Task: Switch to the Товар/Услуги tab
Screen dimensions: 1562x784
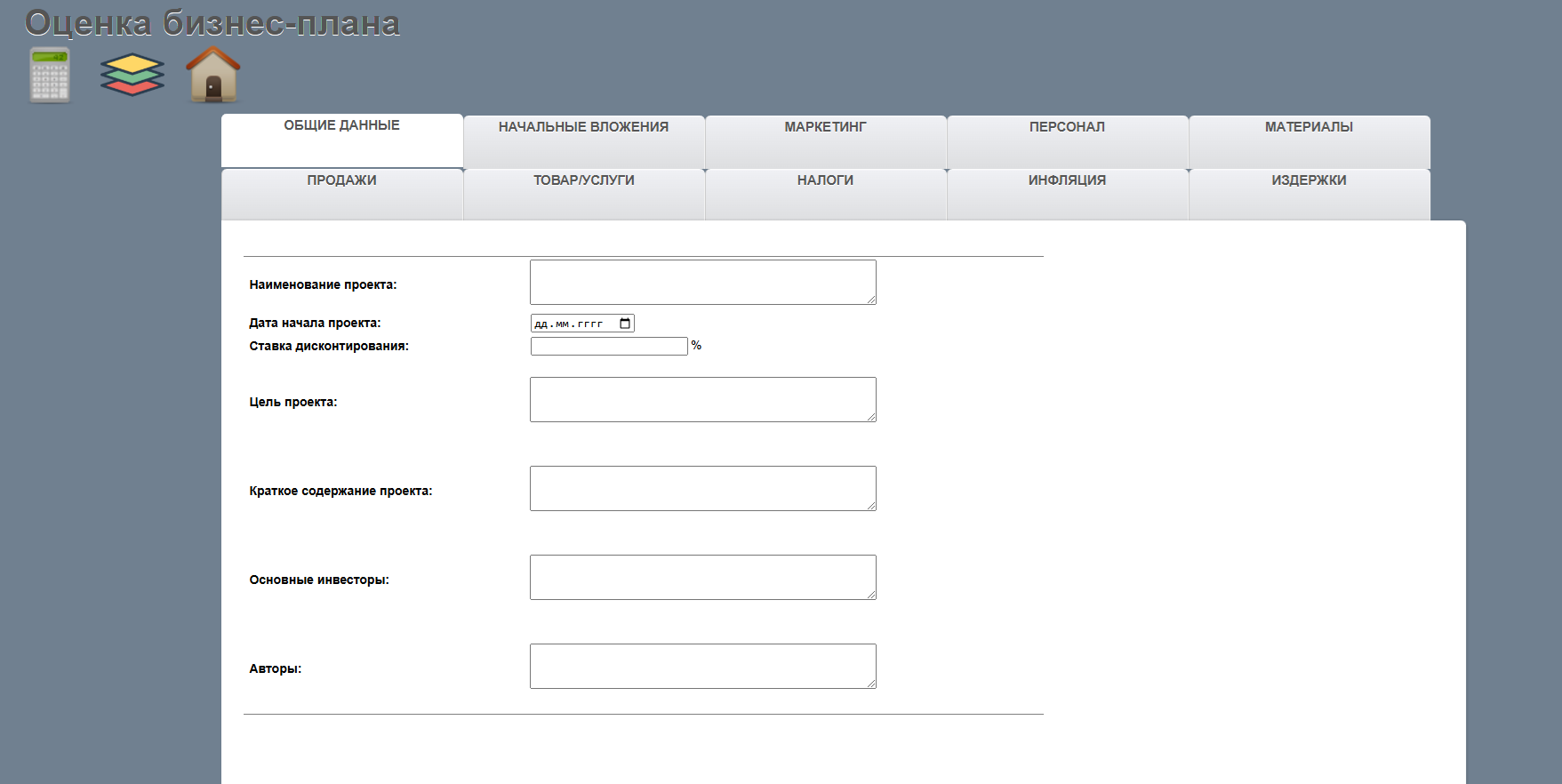Action: click(583, 180)
